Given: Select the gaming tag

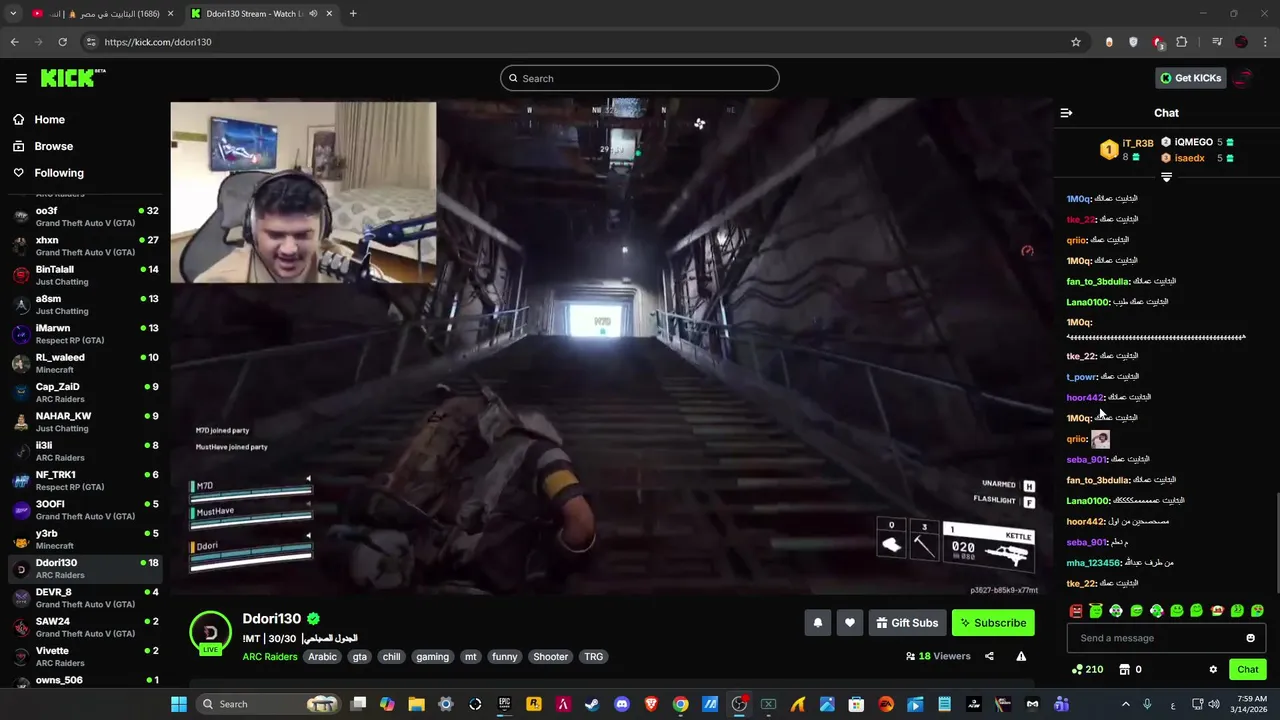Looking at the screenshot, I should coord(433,657).
